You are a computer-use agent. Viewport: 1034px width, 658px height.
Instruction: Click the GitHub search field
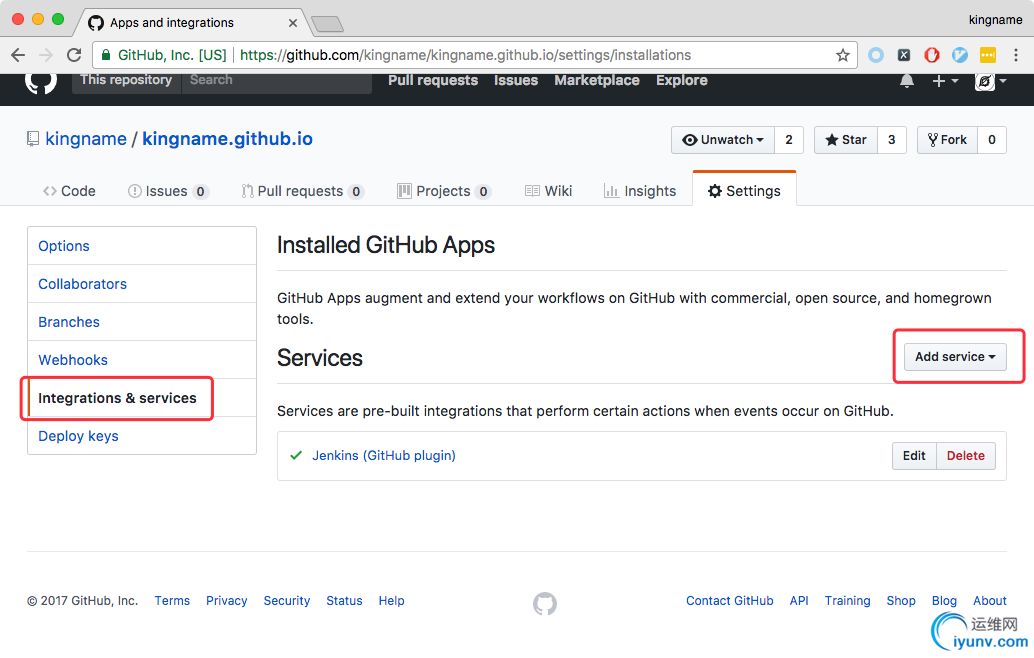coord(276,80)
